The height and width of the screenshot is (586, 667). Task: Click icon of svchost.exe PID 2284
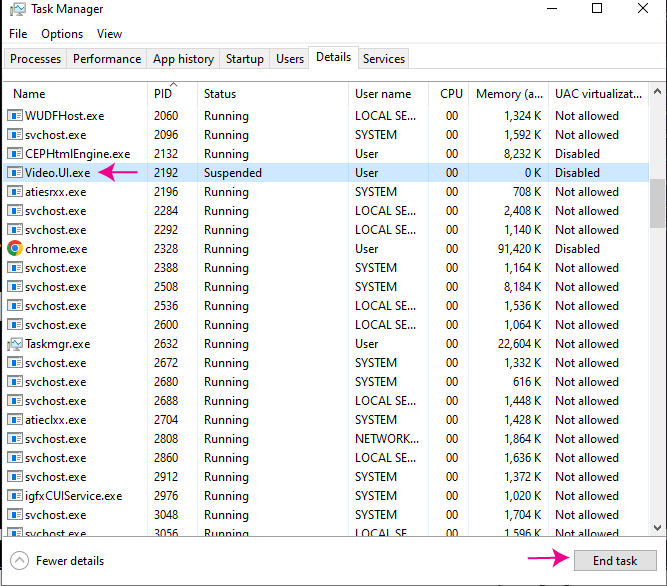tap(15, 211)
